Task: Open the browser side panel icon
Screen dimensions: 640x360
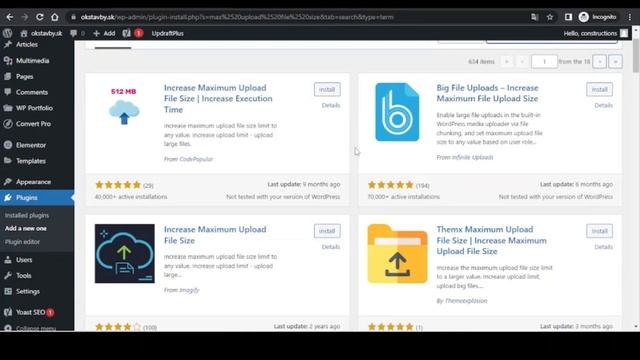Action: 568,17
